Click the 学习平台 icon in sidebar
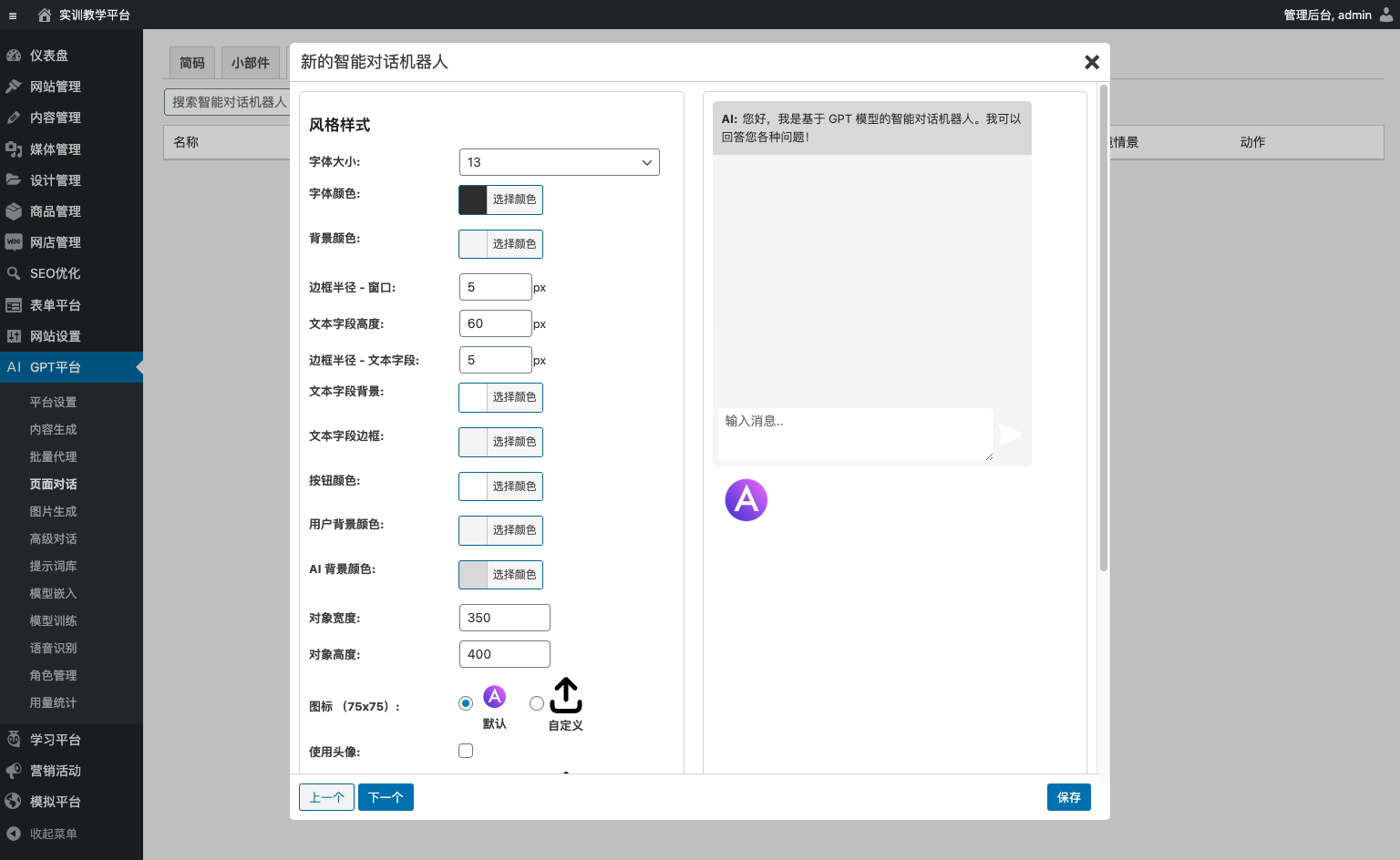Viewport: 1400px width, 860px height. 14,740
